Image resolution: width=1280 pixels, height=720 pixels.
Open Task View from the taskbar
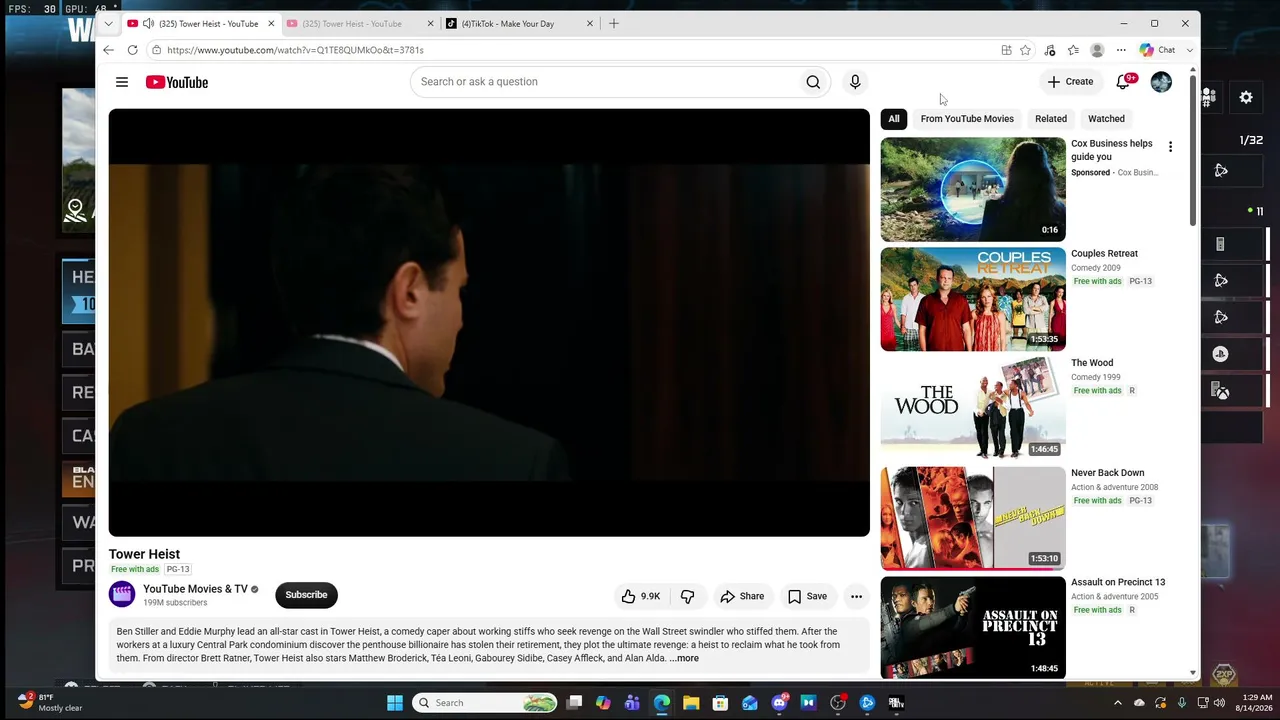click(x=574, y=703)
